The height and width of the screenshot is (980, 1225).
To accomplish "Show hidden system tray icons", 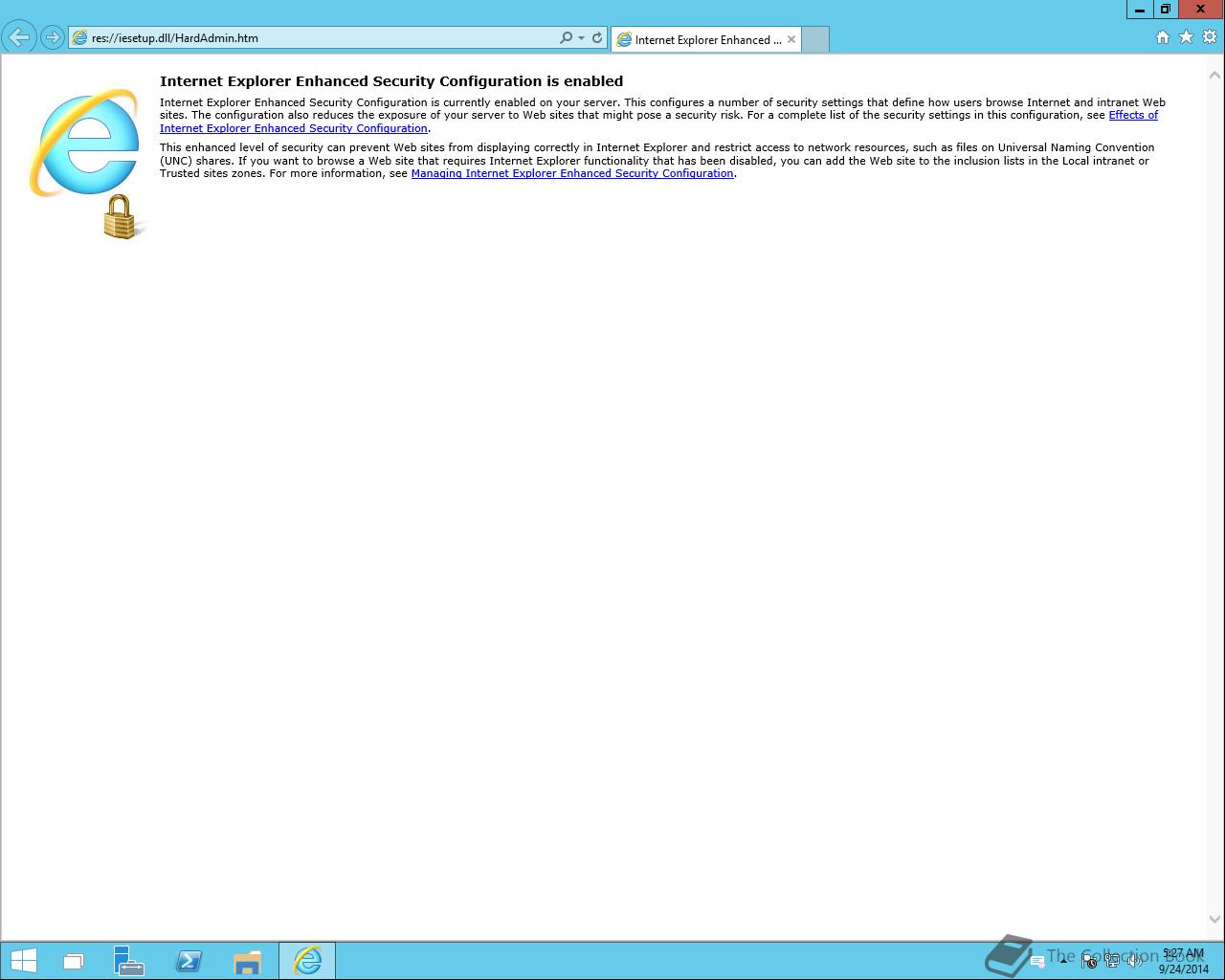I will pos(1063,961).
